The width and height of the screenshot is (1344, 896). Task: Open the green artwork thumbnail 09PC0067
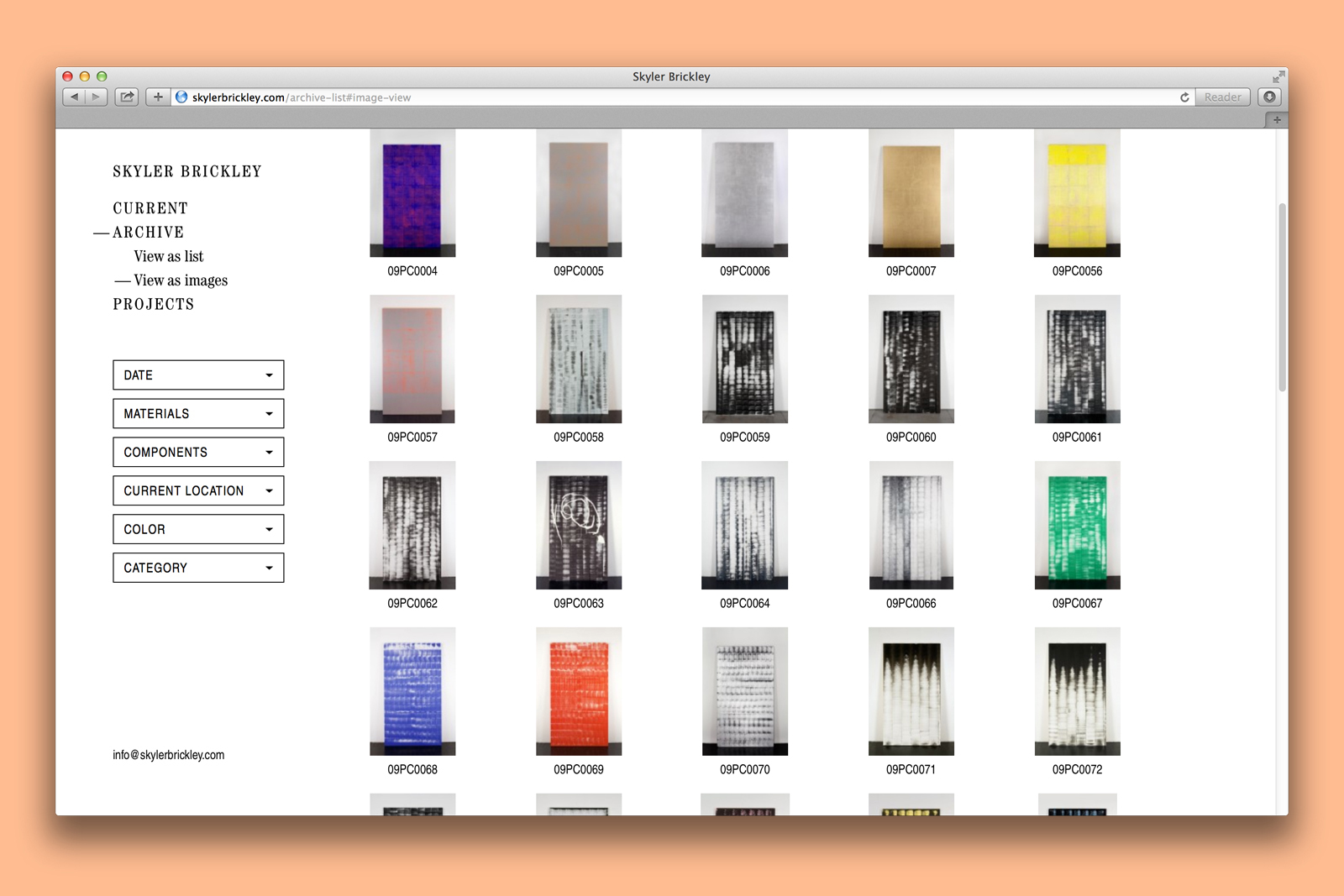click(1077, 526)
